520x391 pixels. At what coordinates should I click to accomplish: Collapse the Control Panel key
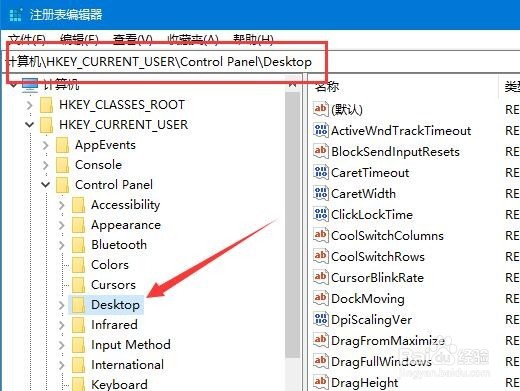[46, 185]
